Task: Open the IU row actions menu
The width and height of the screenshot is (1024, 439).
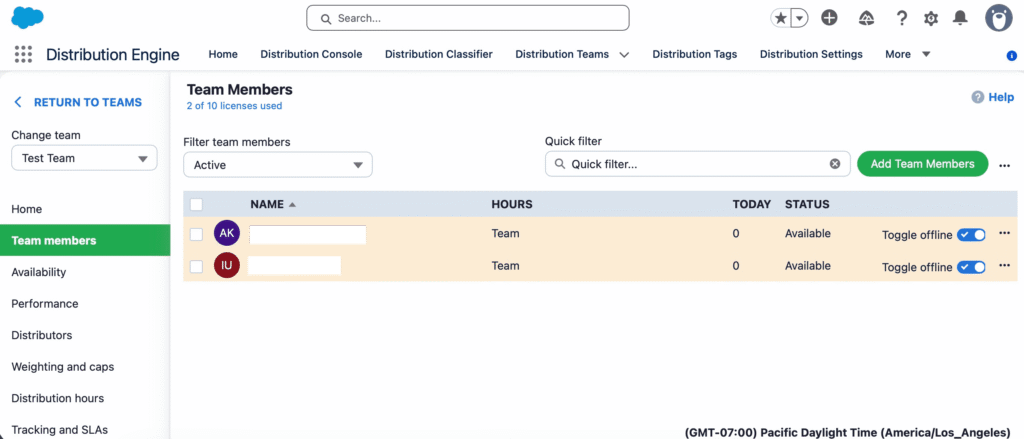Action: (1004, 265)
